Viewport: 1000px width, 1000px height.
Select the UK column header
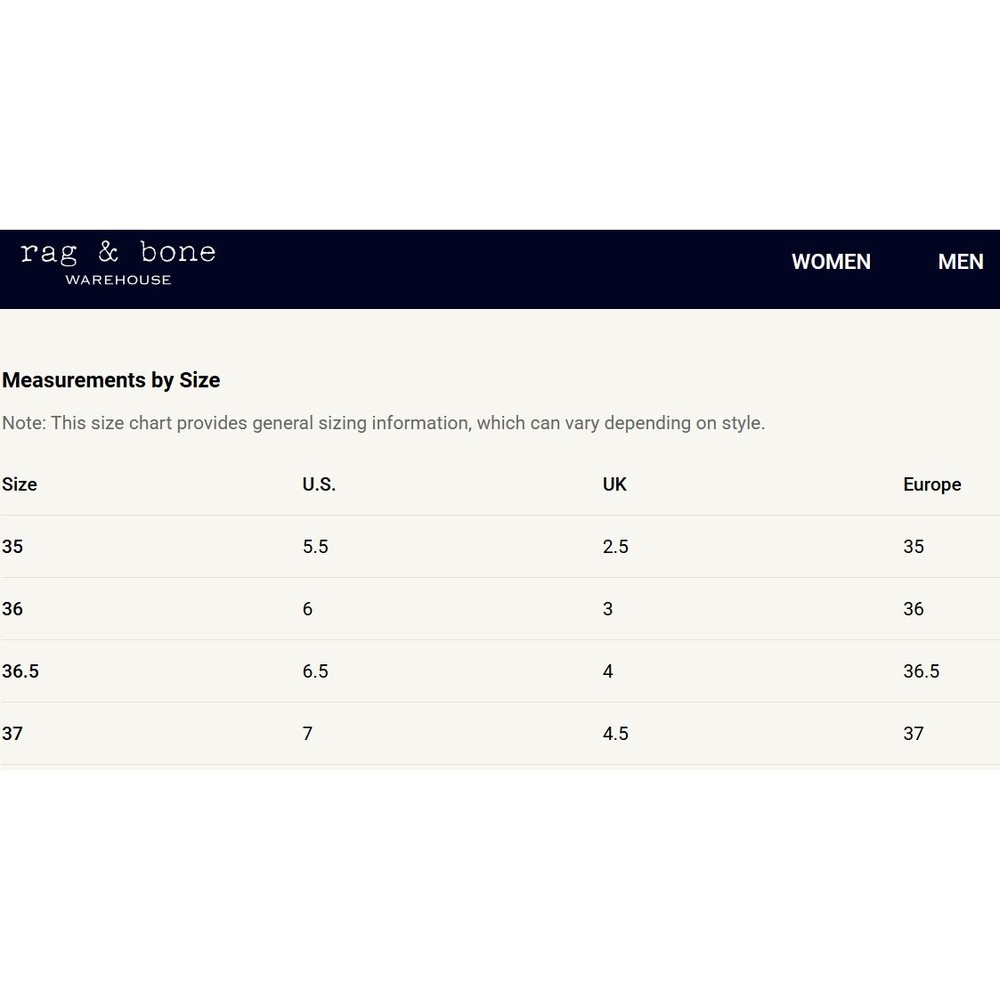coord(614,484)
